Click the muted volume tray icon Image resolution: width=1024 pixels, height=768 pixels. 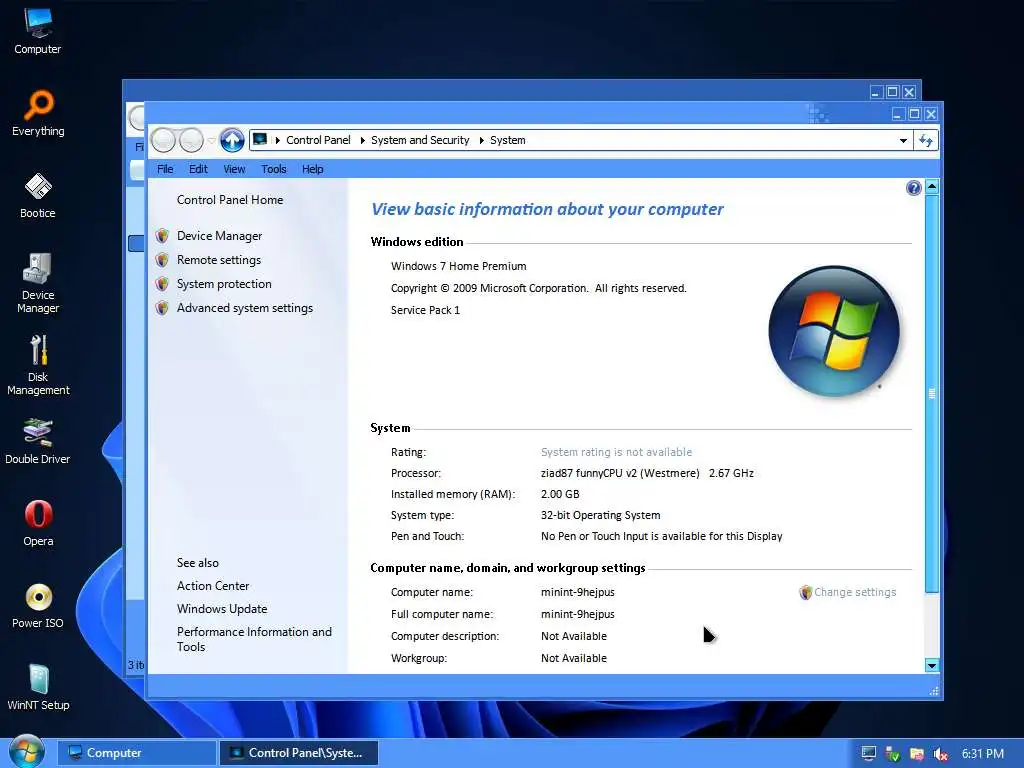[x=940, y=754]
